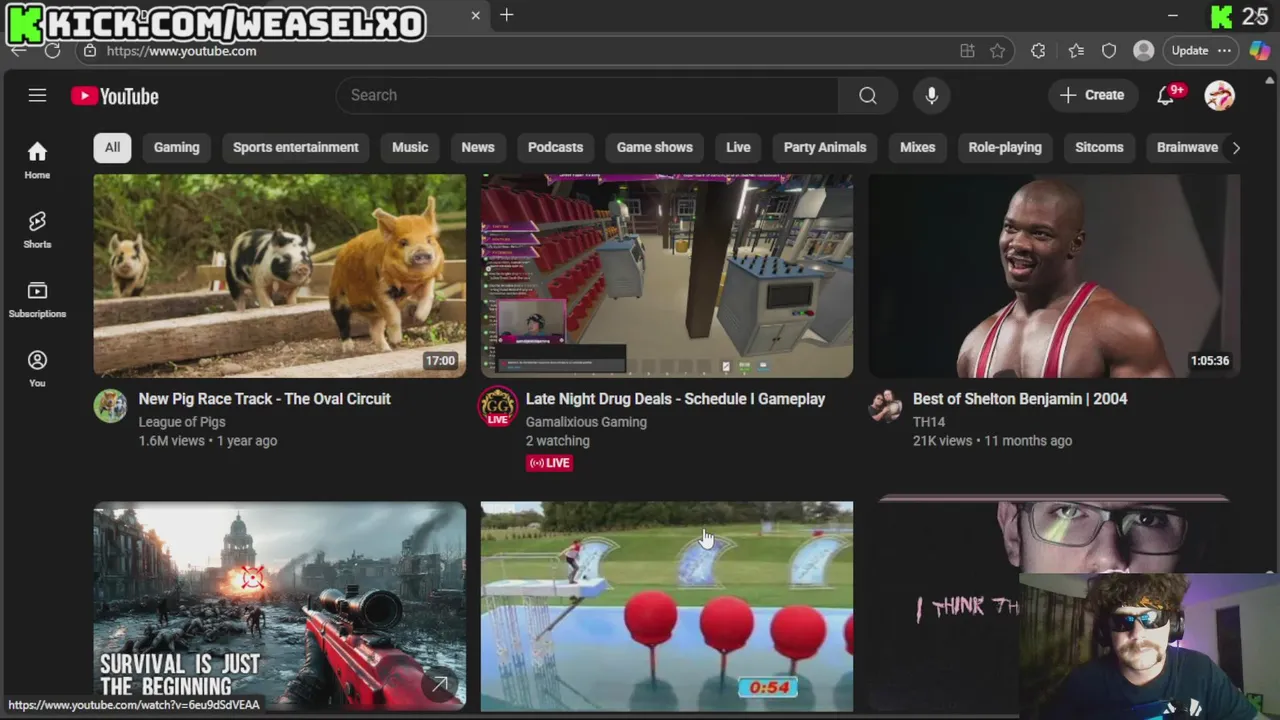Open the You section in sidebar
The height and width of the screenshot is (720, 1280).
(37, 368)
